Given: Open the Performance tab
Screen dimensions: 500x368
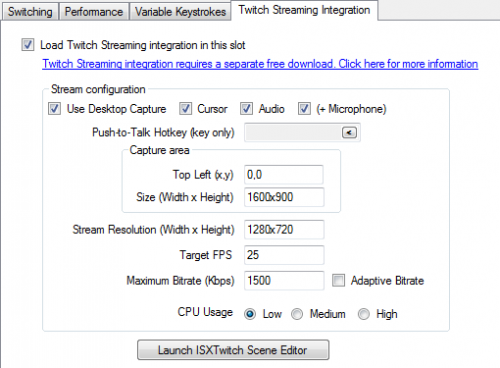Looking at the screenshot, I should click(94, 12).
